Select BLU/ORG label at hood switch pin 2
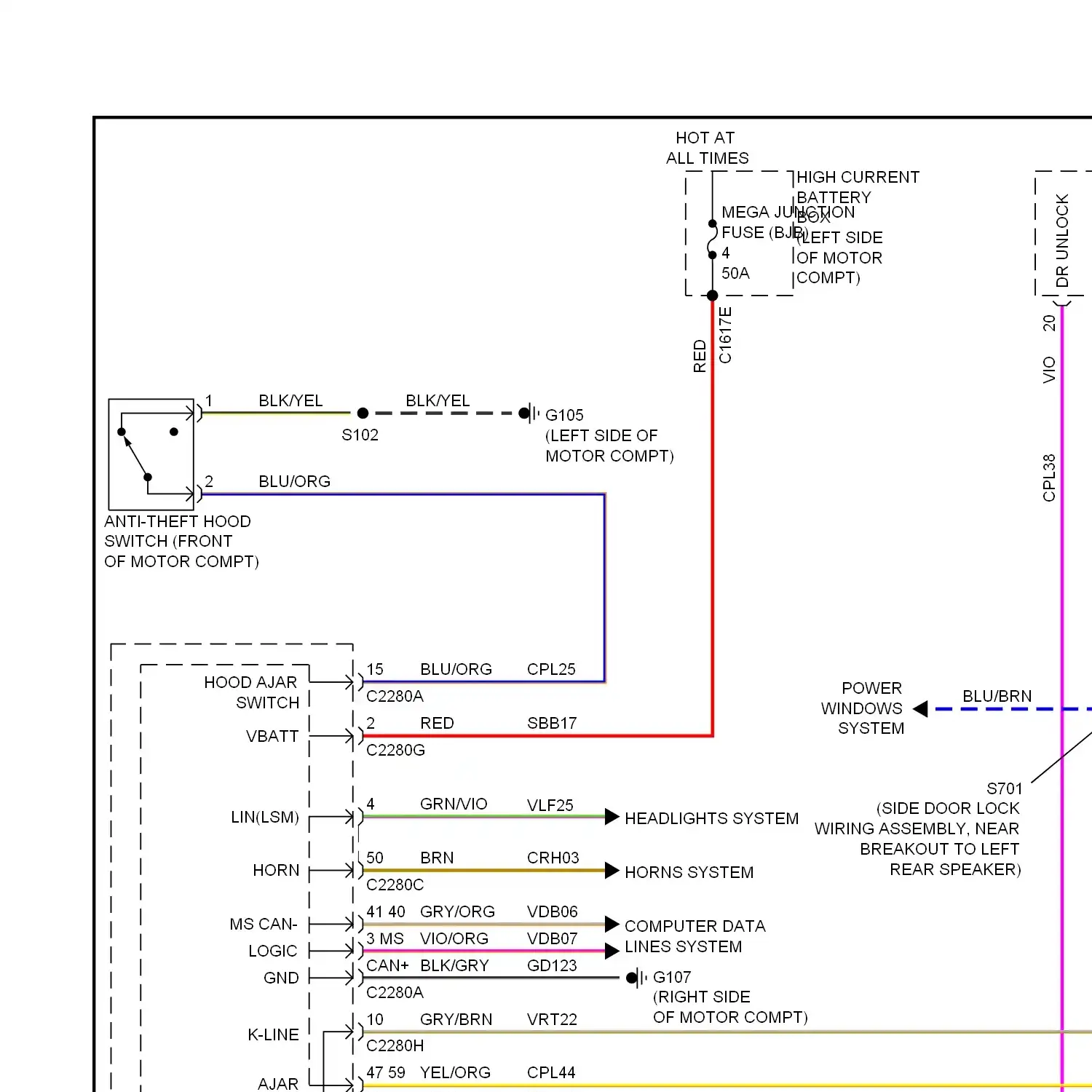Viewport: 1092px width, 1092px height. click(294, 481)
